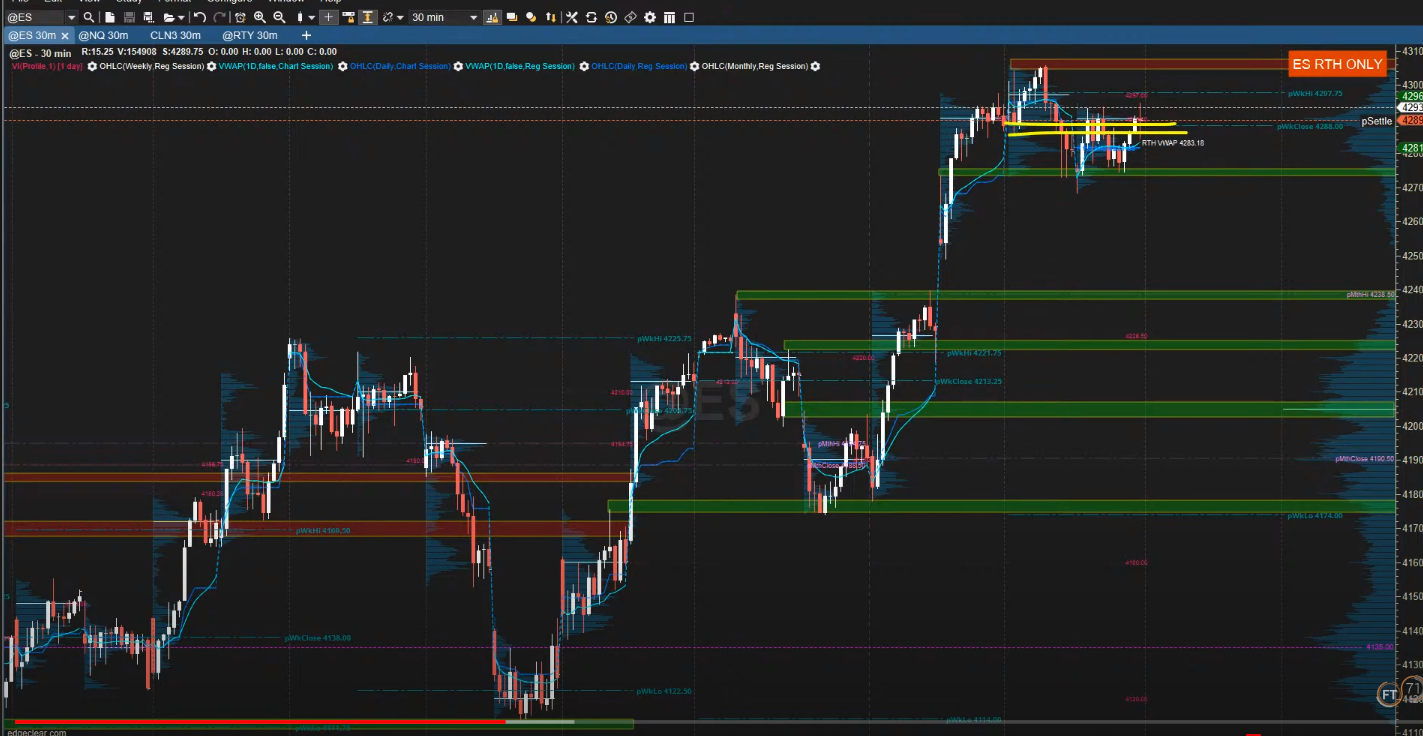1423x736 pixels.
Task: Close the @ES 30m tab
Action: pos(66,36)
